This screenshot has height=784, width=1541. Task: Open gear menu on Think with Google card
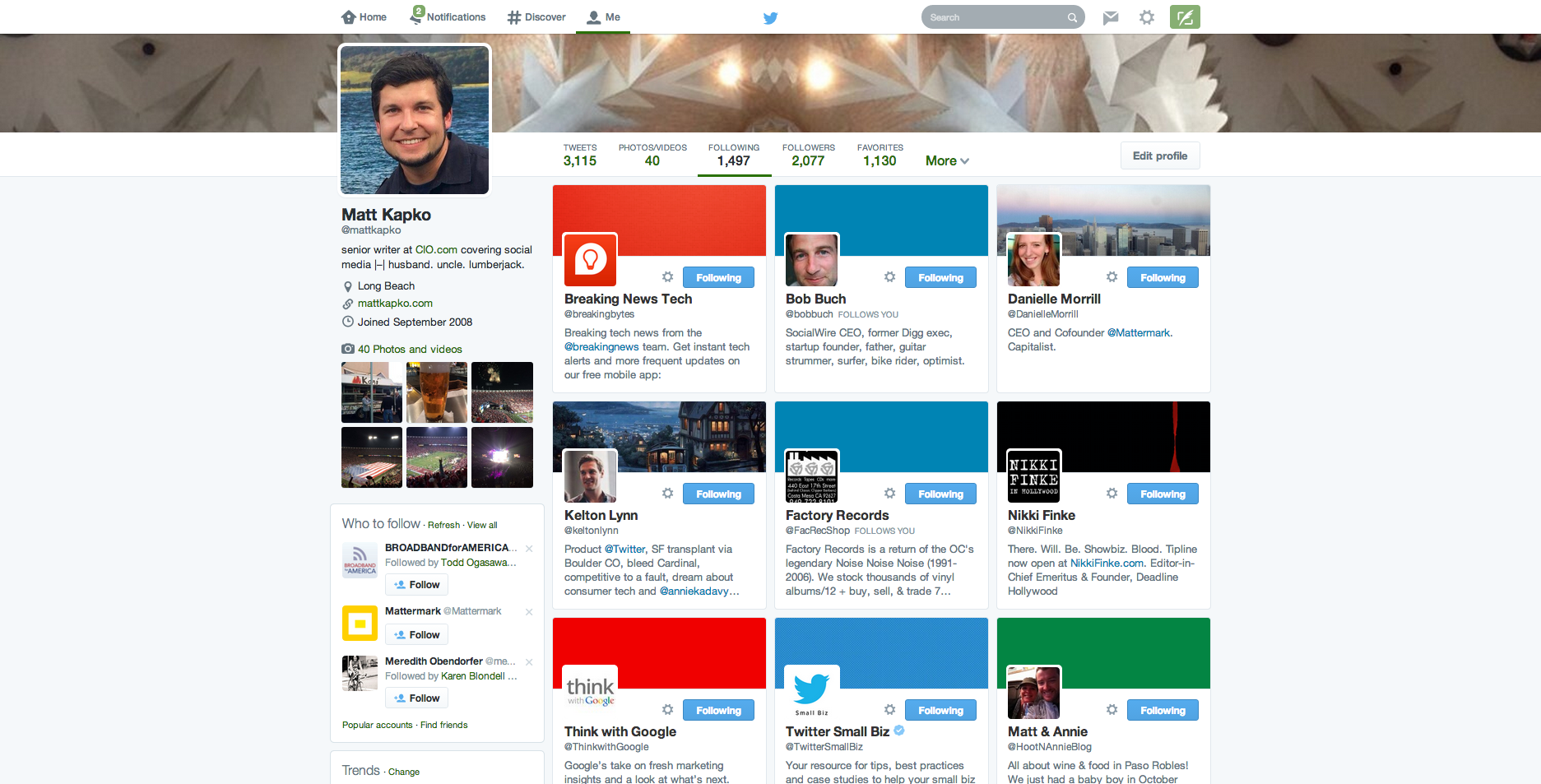(x=668, y=710)
